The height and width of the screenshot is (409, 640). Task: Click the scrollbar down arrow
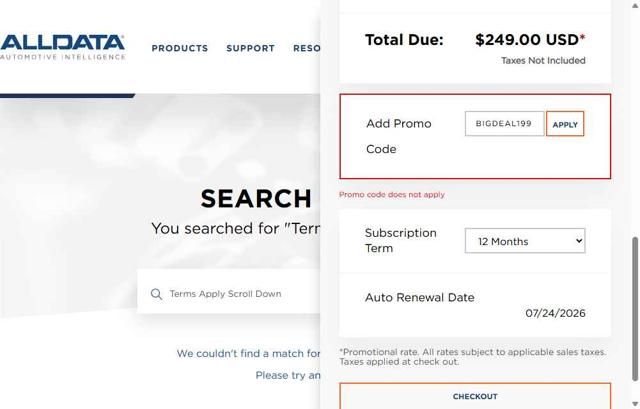click(x=634, y=403)
